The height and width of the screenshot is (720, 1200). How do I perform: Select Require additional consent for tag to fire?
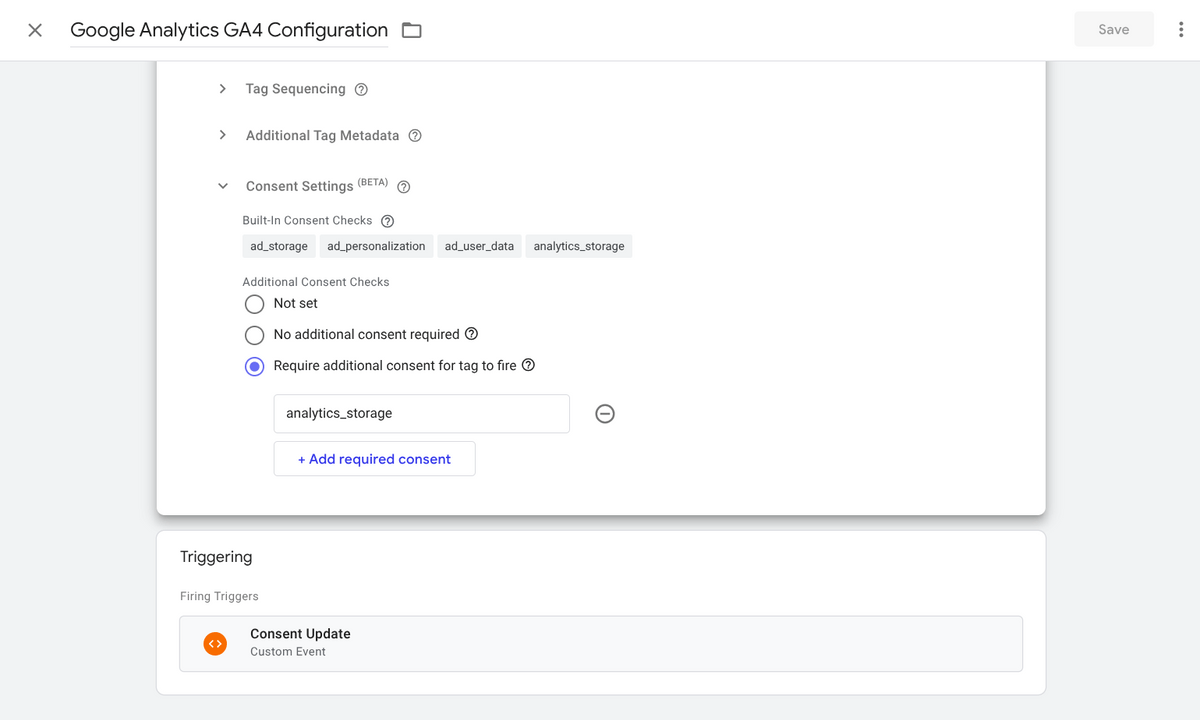254,366
